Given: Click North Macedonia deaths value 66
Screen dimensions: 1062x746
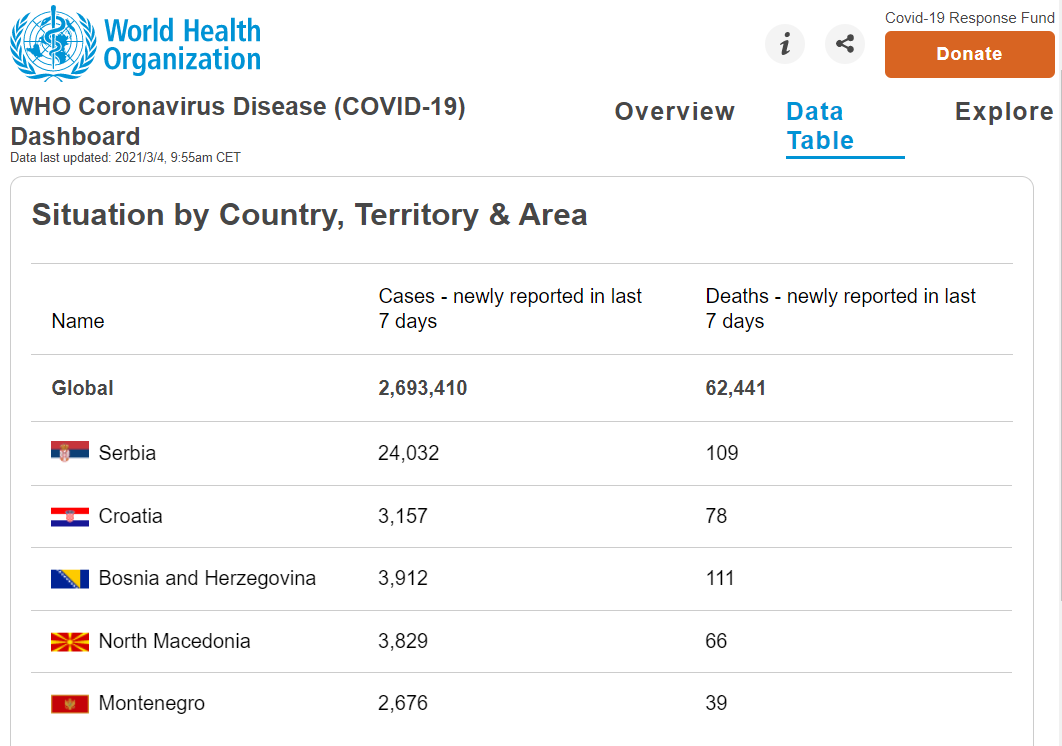Looking at the screenshot, I should tap(716, 641).
